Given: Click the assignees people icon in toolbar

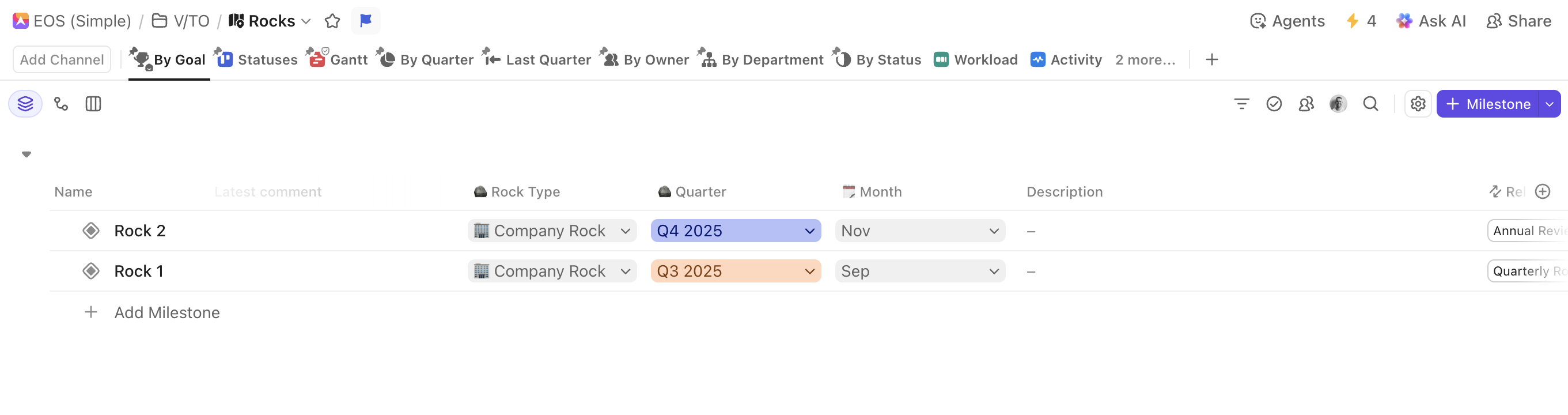Looking at the screenshot, I should (x=1306, y=104).
